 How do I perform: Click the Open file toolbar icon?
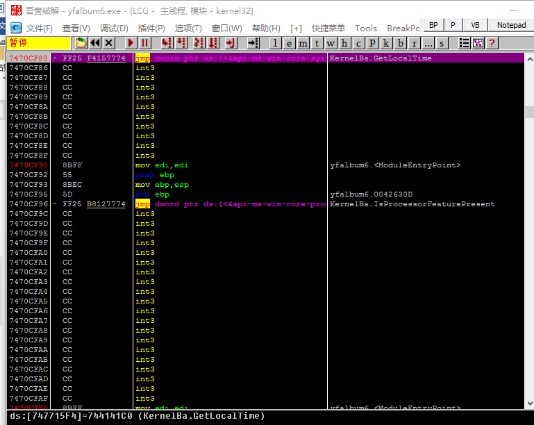pos(81,43)
